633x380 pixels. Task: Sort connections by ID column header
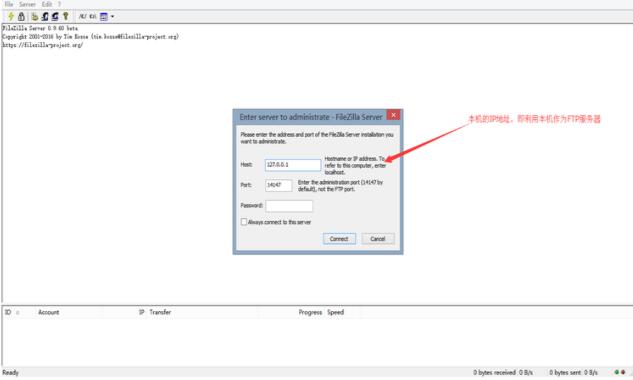8,312
